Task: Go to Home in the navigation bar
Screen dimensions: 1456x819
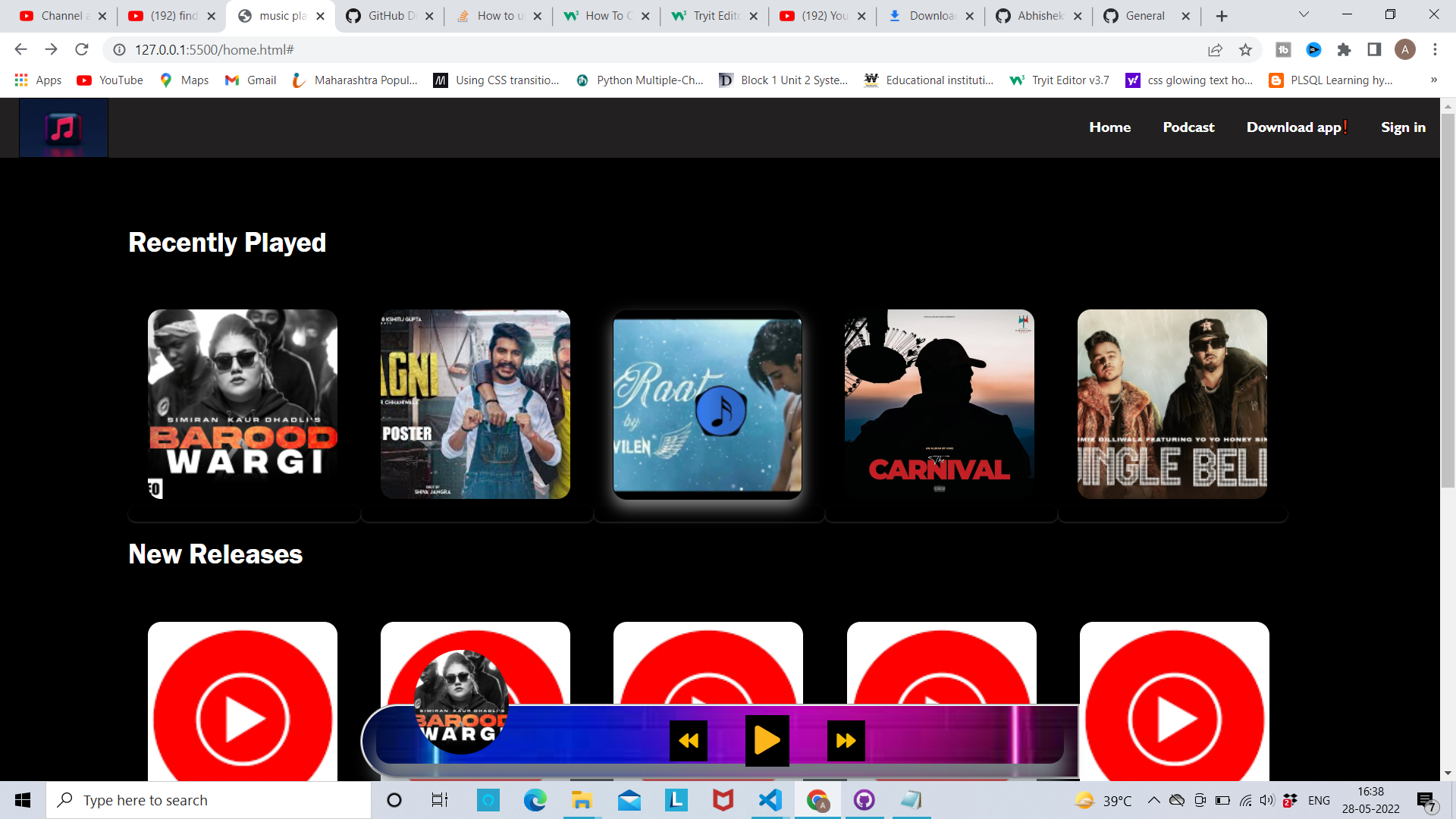Action: [1109, 127]
